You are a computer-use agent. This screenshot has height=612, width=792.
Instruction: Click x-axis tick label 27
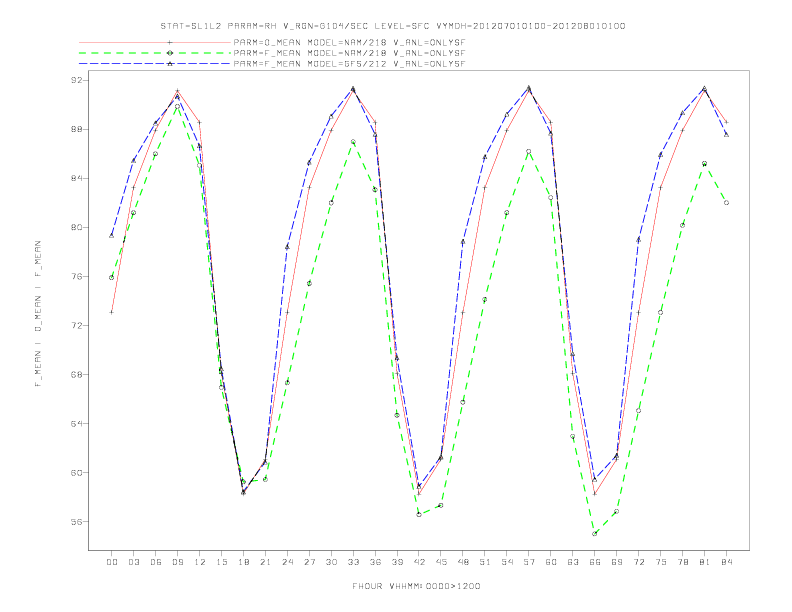[x=309, y=562]
